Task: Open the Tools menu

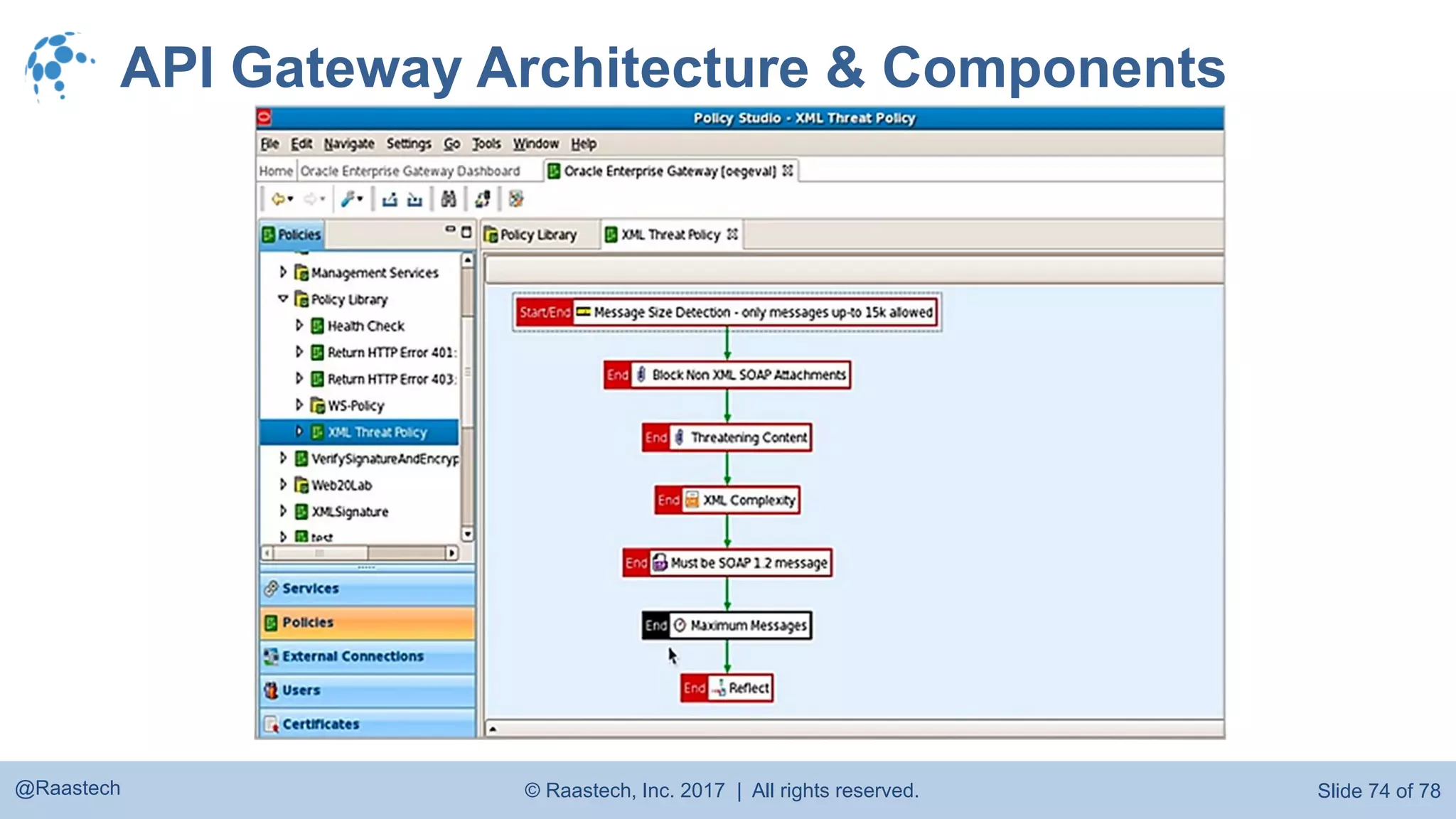Action: click(487, 144)
